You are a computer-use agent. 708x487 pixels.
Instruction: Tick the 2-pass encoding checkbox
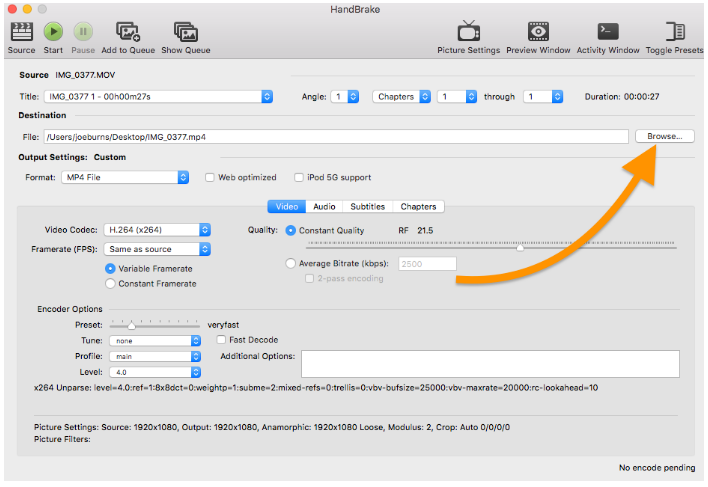(309, 278)
